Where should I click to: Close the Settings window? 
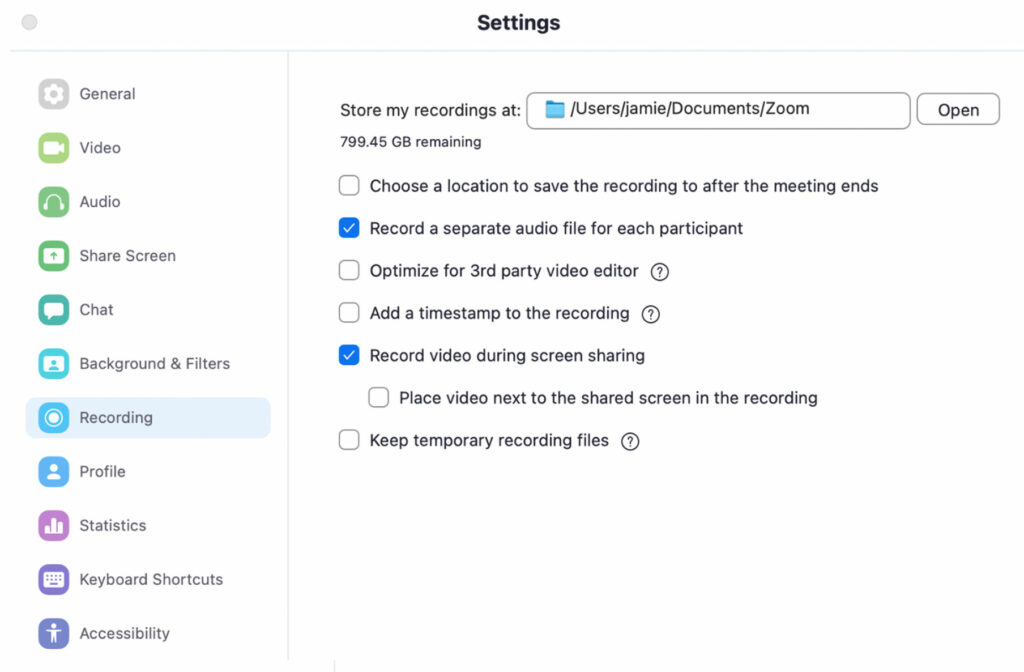point(29,22)
